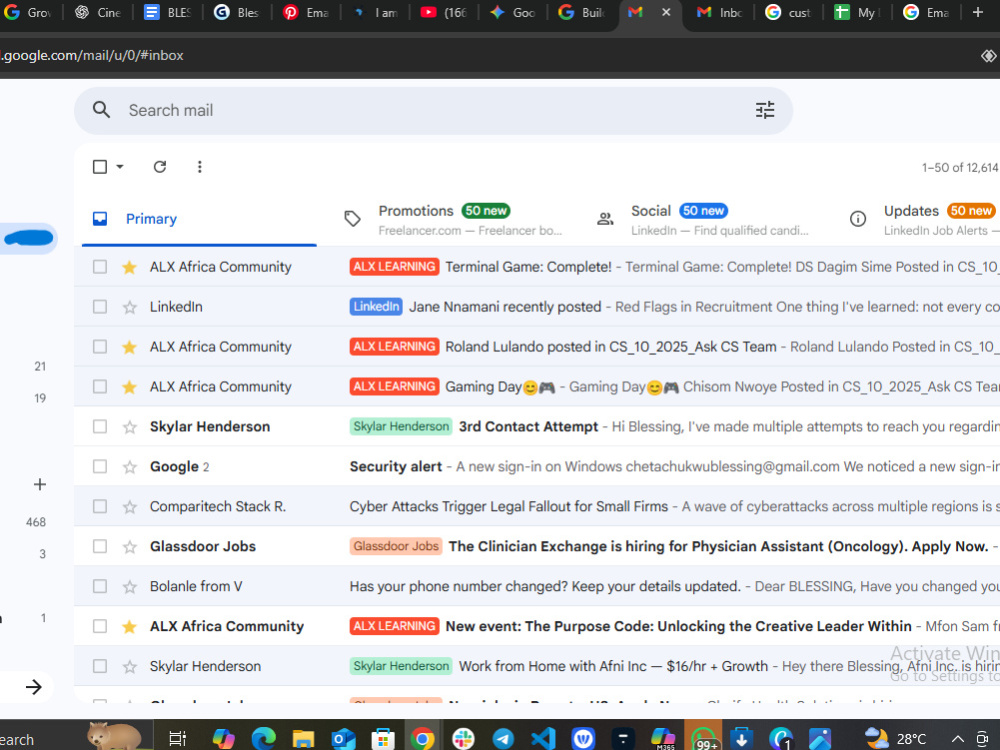Tick the select-all checkbox in toolbar

[x=99, y=166]
